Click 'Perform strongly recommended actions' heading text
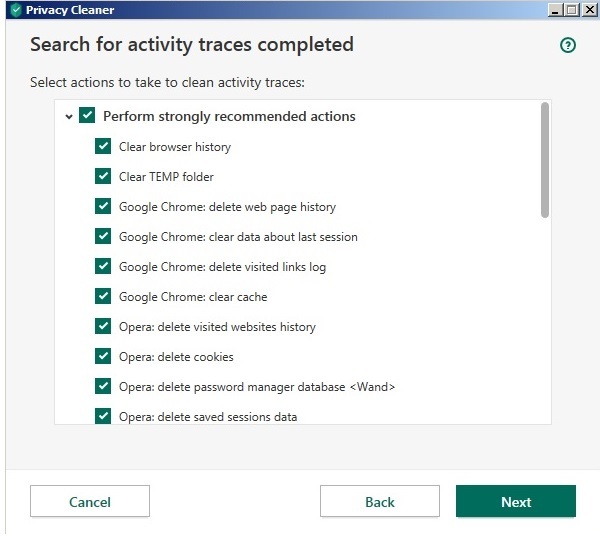Viewport: 600px width, 536px height. (x=229, y=116)
